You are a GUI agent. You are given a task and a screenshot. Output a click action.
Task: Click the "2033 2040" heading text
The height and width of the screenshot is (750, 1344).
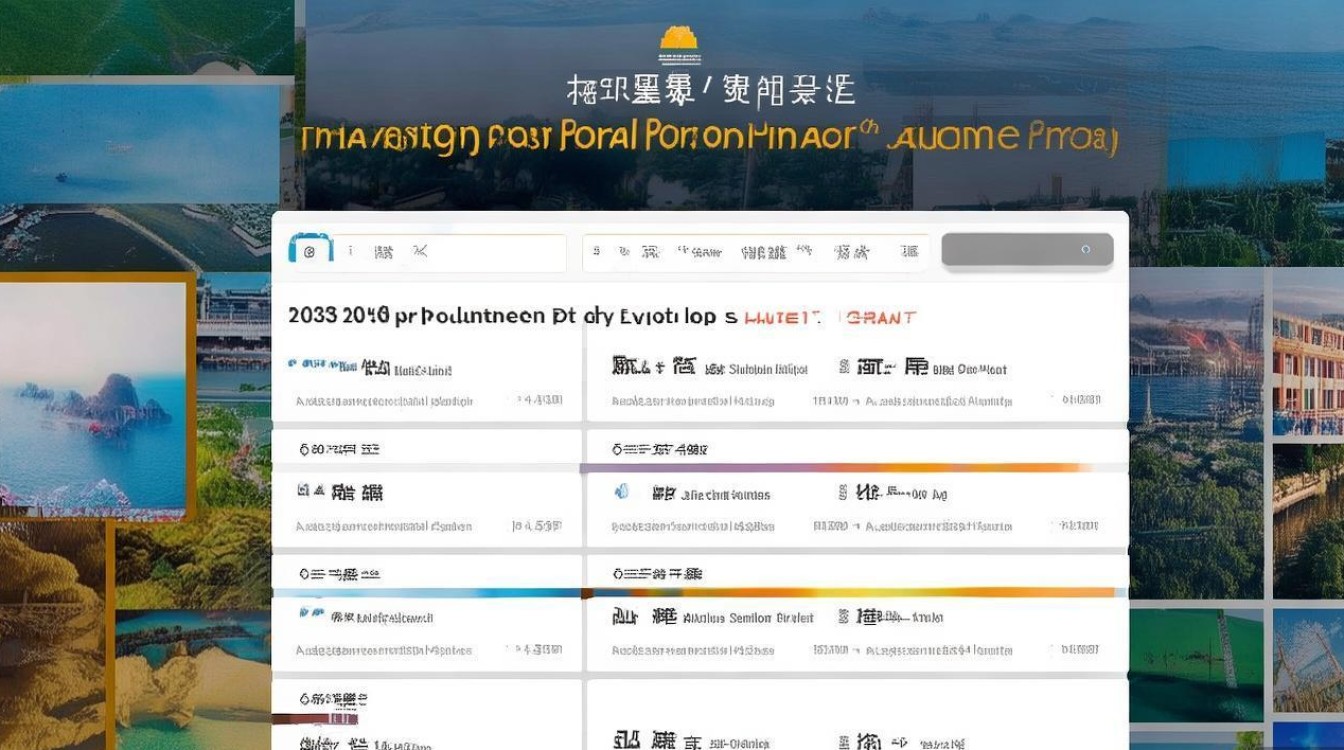click(337, 317)
